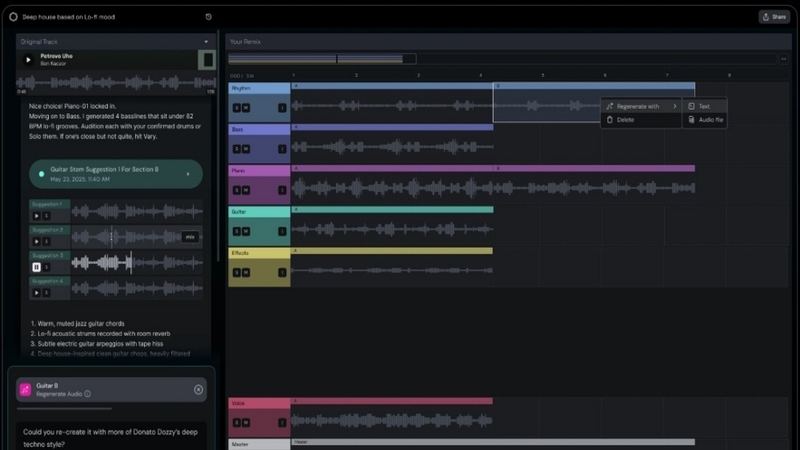This screenshot has height=450, width=800.
Task: Click the mix button on Suggestion 2
Action: tap(189, 237)
